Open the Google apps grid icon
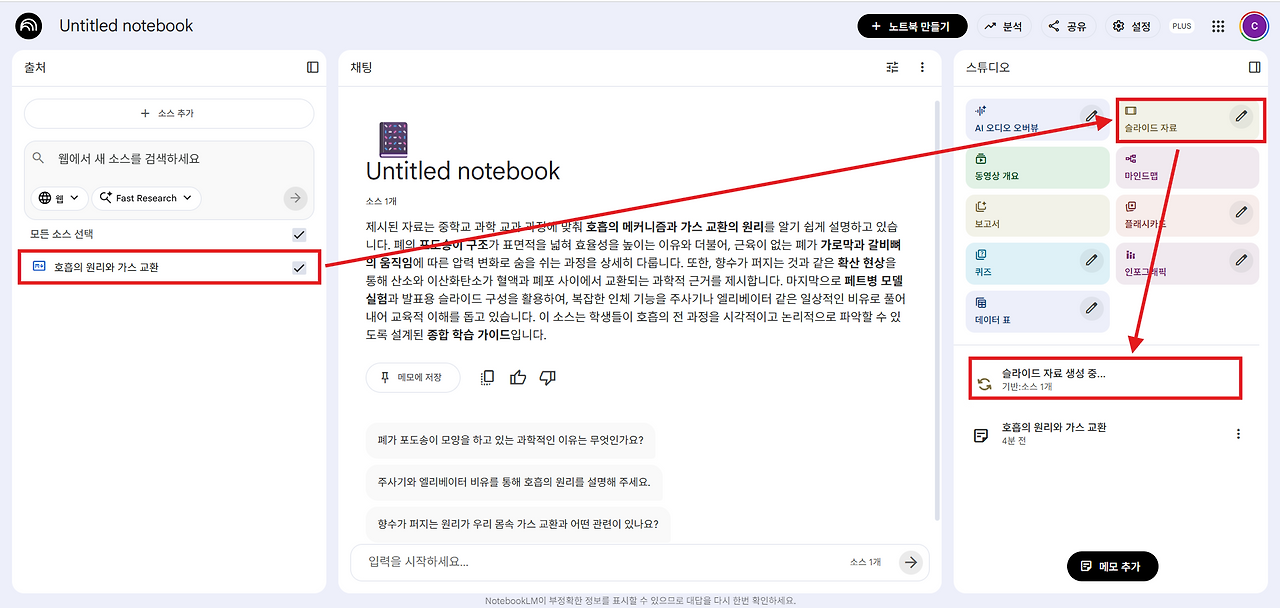 1218,26
